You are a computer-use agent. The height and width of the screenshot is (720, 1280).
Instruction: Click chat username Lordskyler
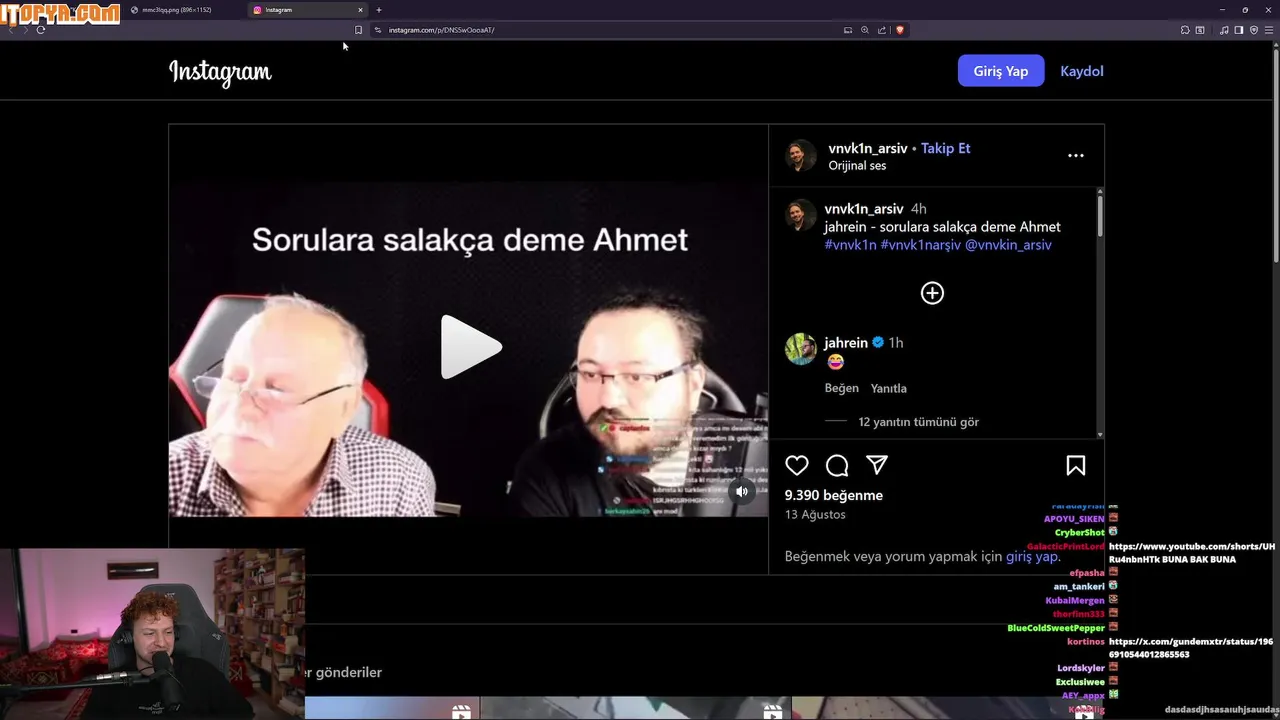1081,668
